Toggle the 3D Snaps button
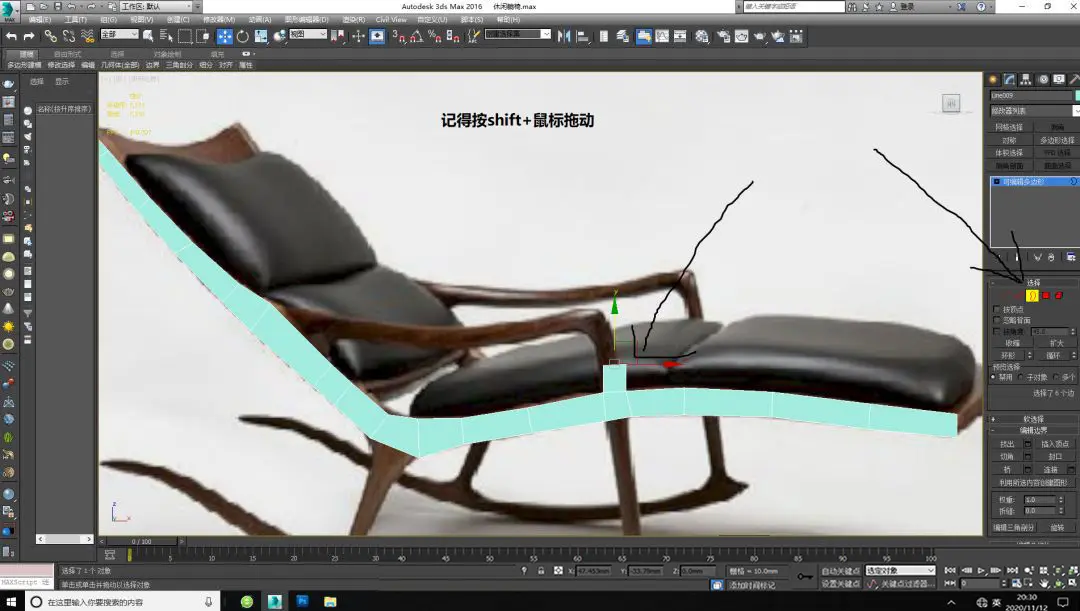The image size is (1080, 611). (399, 37)
